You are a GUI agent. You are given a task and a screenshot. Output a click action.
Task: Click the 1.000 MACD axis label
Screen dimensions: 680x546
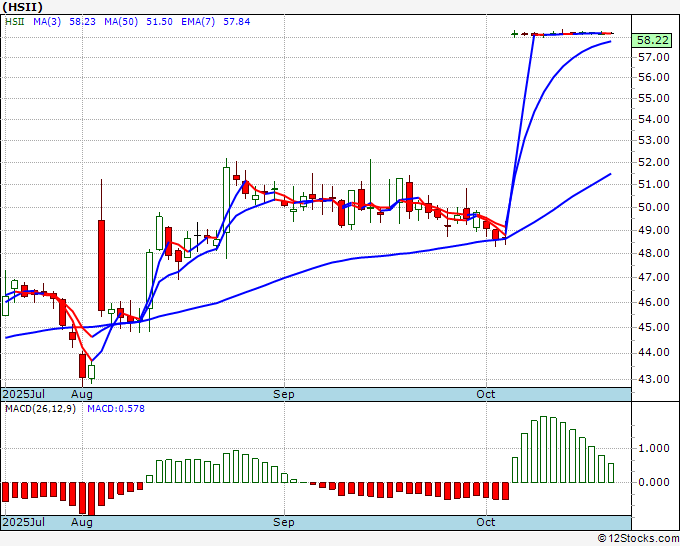click(x=654, y=448)
